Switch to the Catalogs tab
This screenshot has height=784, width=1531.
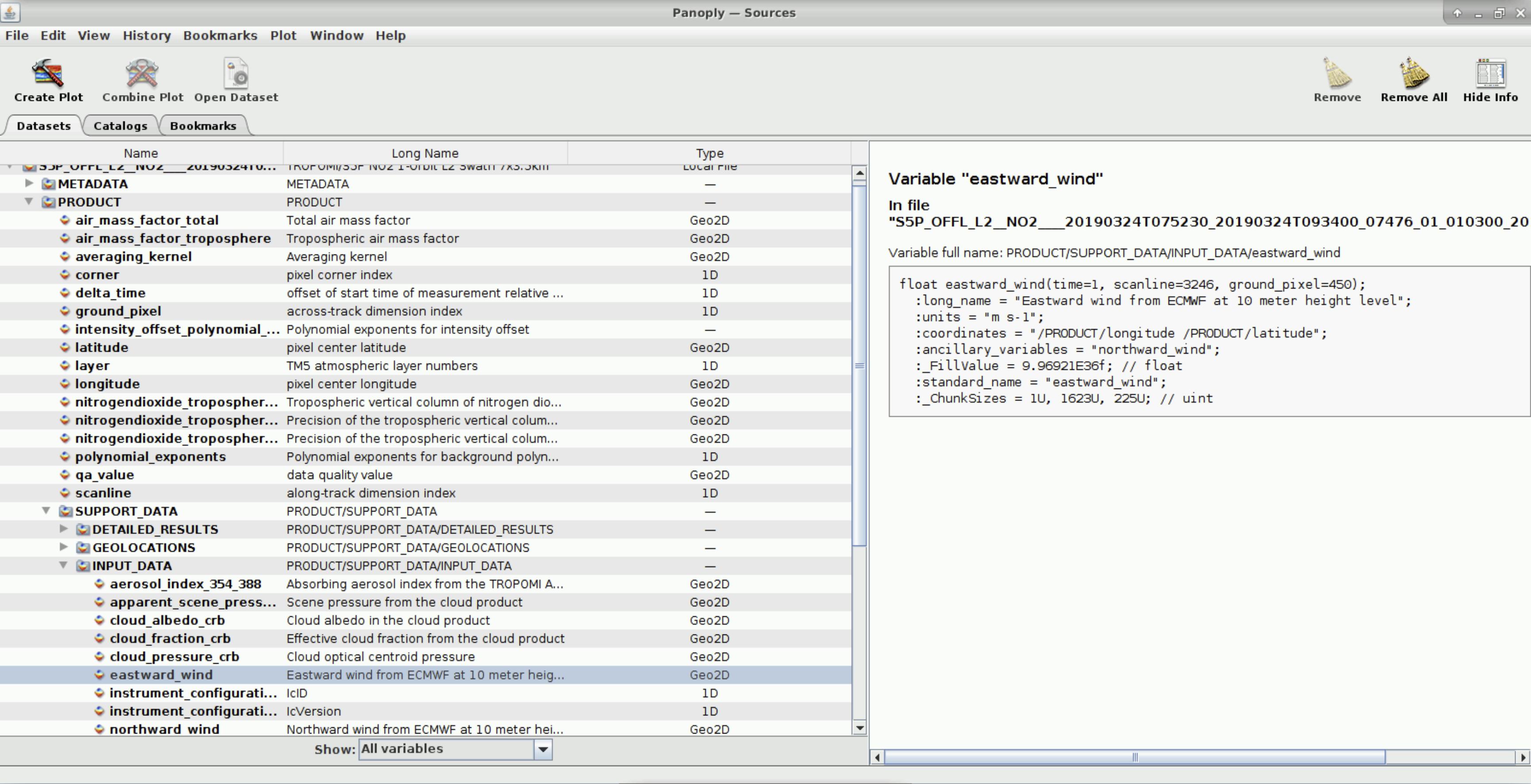click(x=120, y=125)
